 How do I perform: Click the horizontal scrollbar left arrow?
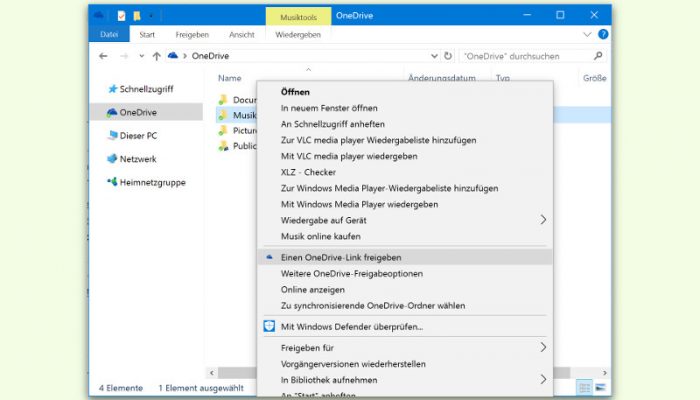point(212,373)
